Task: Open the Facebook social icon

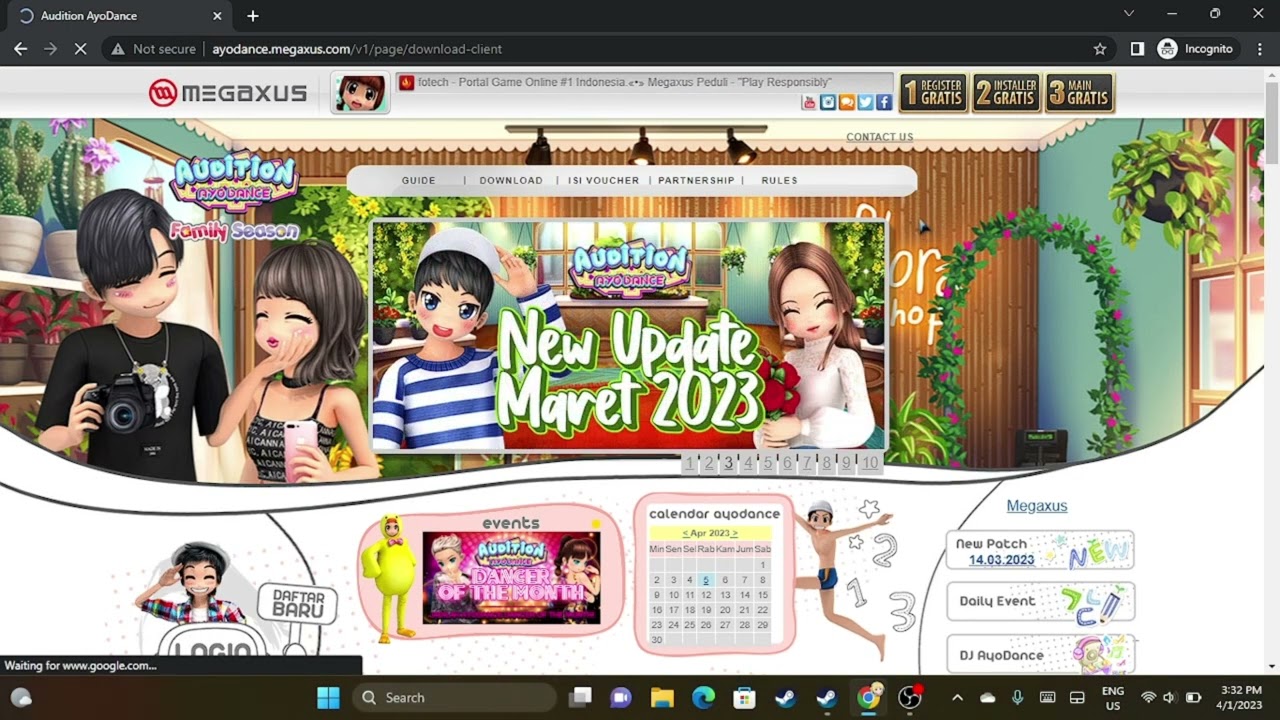Action: click(884, 102)
